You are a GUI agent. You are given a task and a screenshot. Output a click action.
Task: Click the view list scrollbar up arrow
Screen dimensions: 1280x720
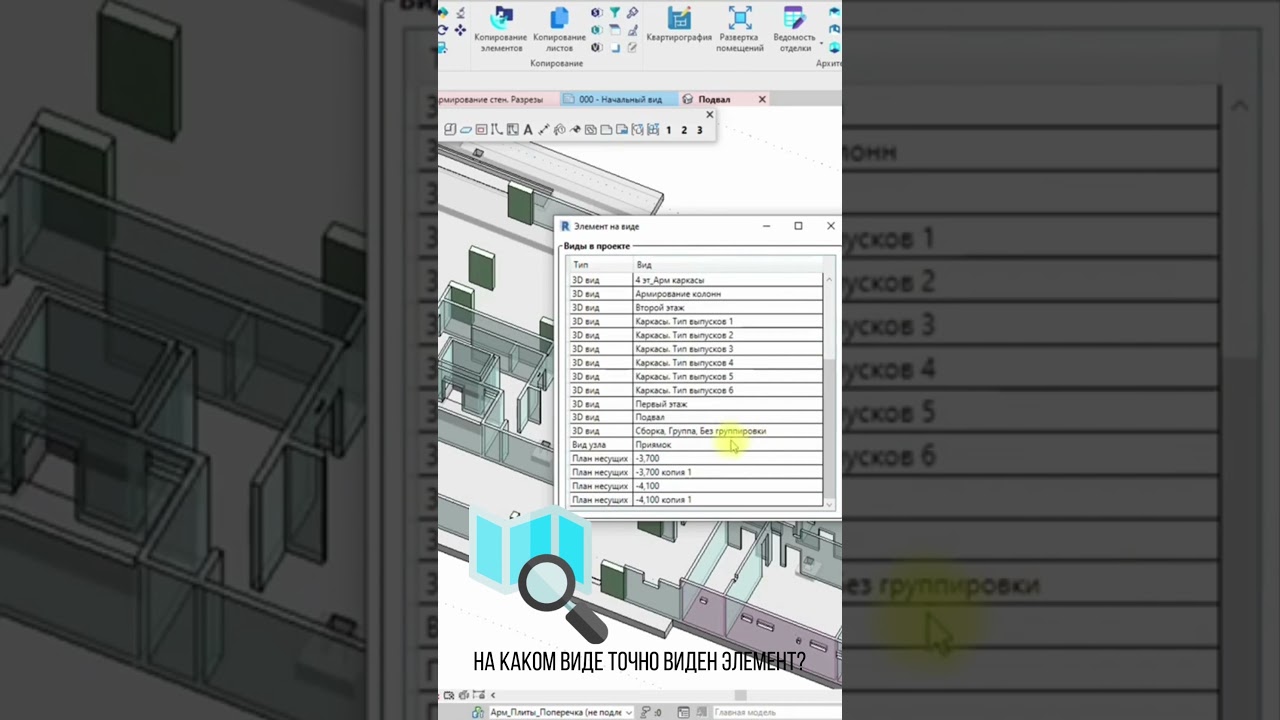[828, 280]
